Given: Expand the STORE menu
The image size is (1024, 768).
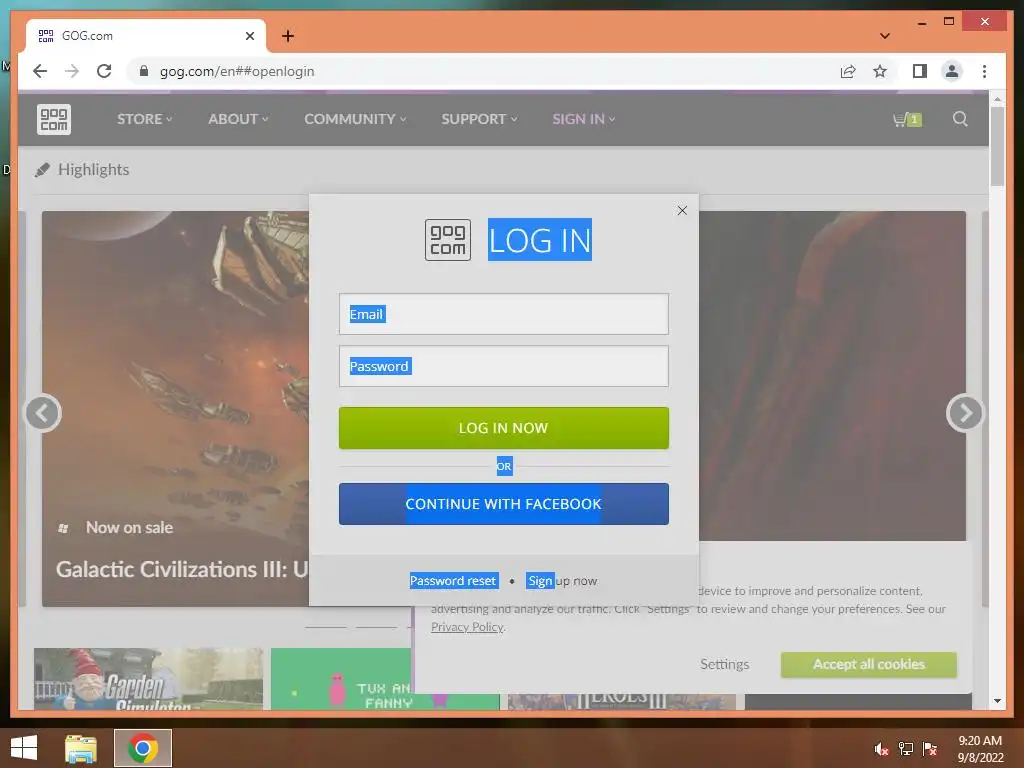Looking at the screenshot, I should (x=144, y=119).
